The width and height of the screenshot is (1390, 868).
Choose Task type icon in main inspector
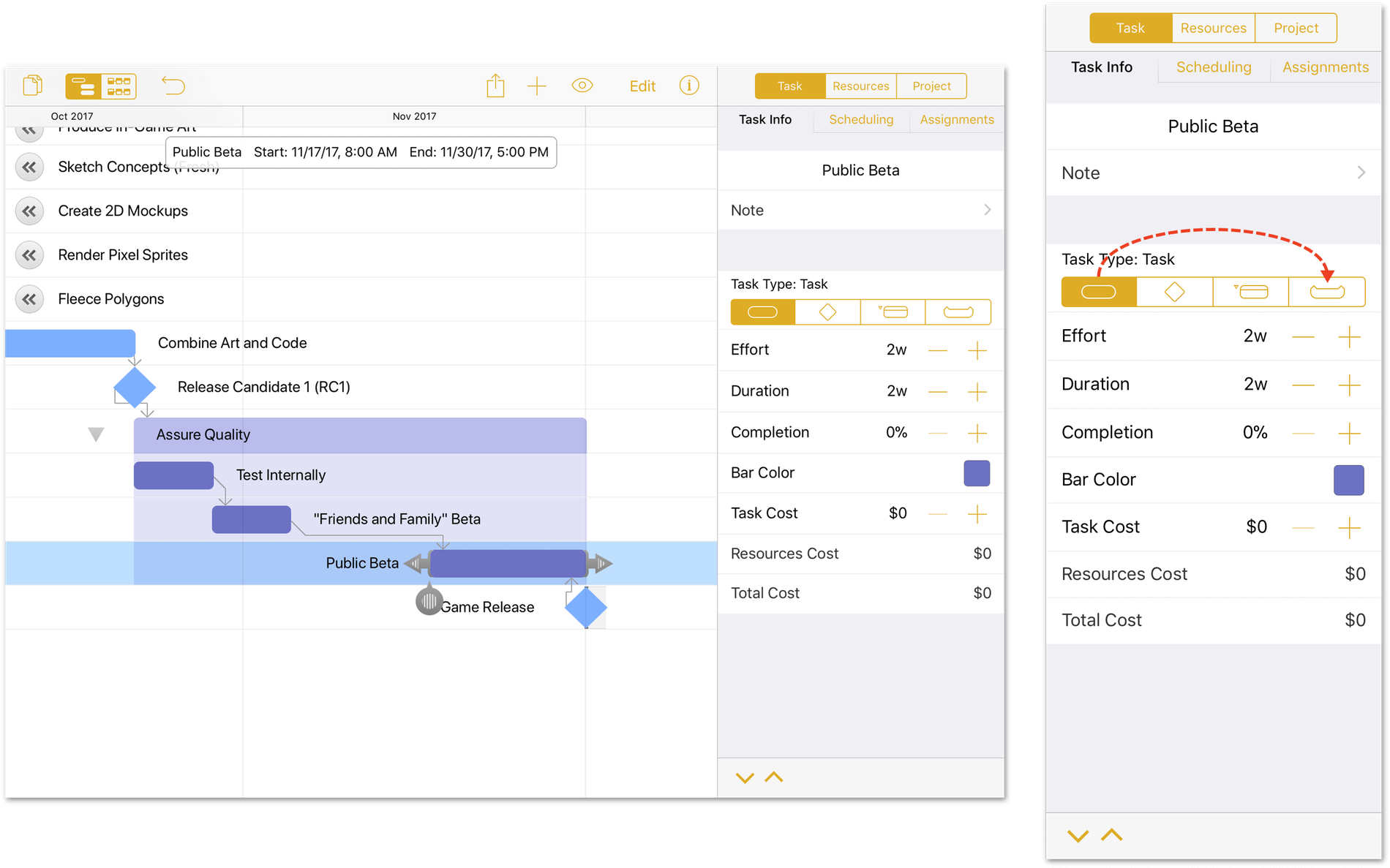762,312
